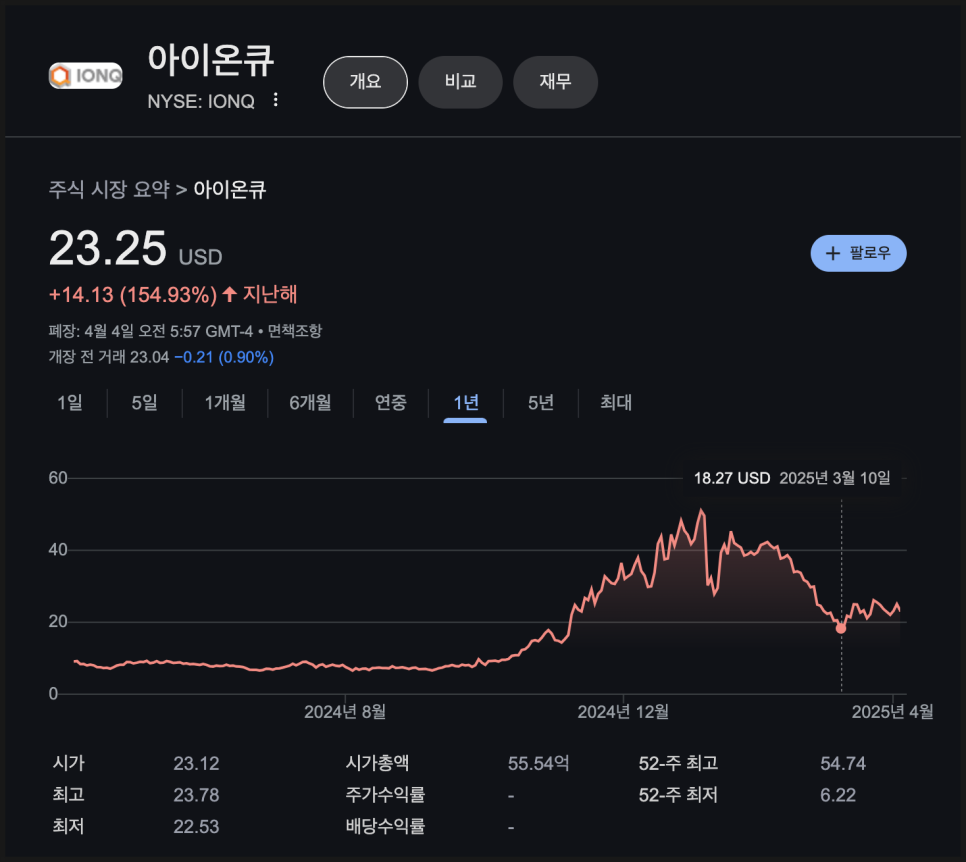Click the chart's 60 y-axis label
The image size is (966, 862).
click(x=58, y=478)
